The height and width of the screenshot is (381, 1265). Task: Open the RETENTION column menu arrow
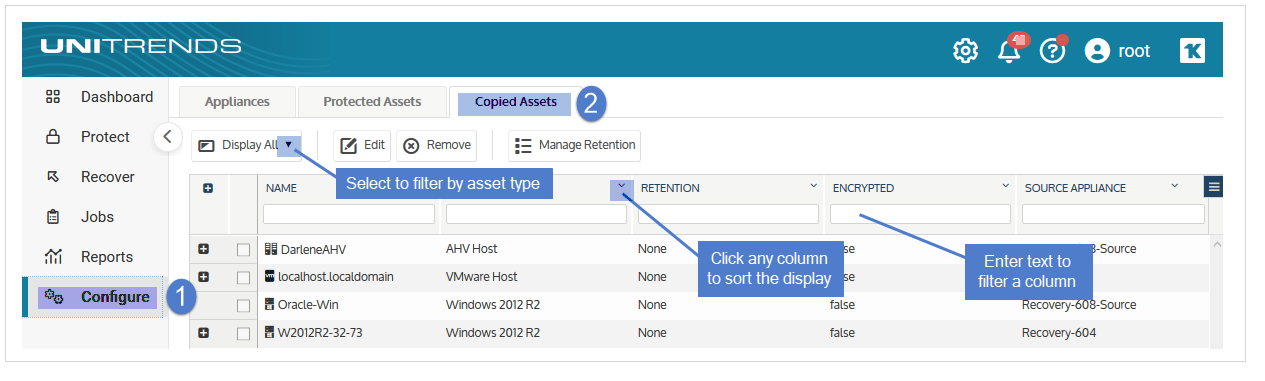point(814,187)
